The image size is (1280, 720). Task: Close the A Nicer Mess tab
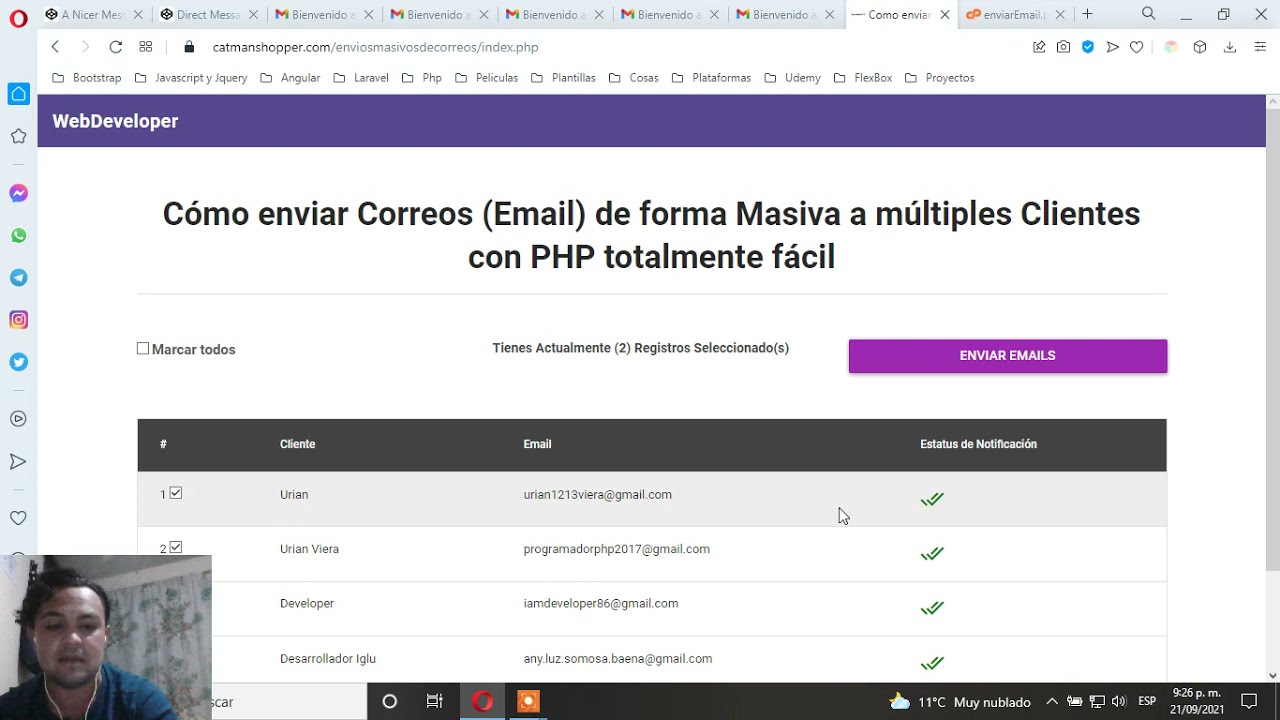tap(139, 15)
